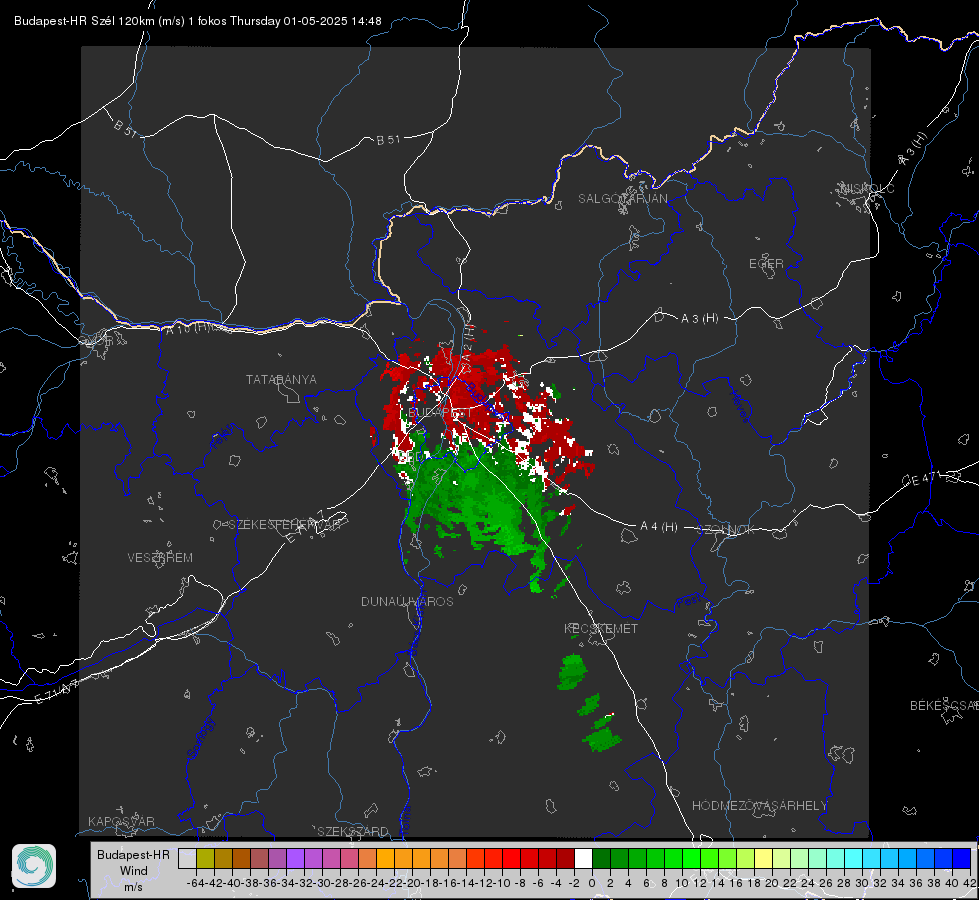Click the EGER city label
The height and width of the screenshot is (900, 979).
(766, 264)
